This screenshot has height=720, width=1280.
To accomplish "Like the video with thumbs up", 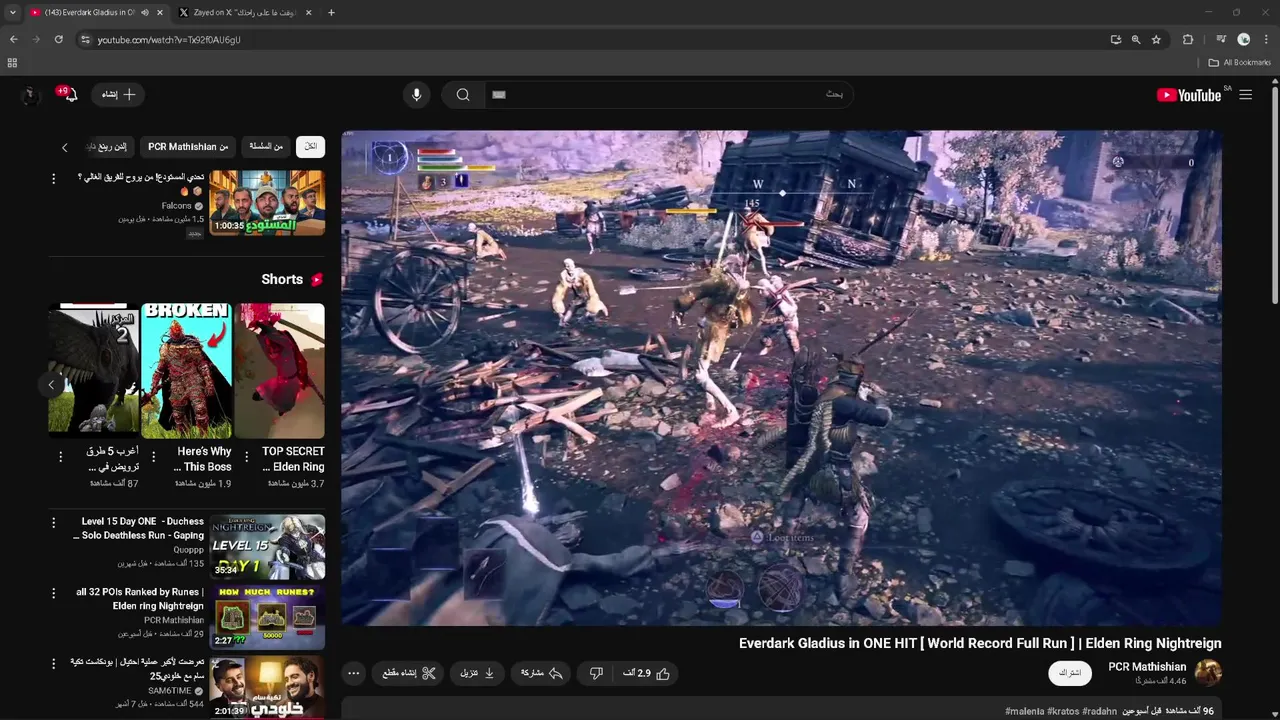I will coord(646,674).
